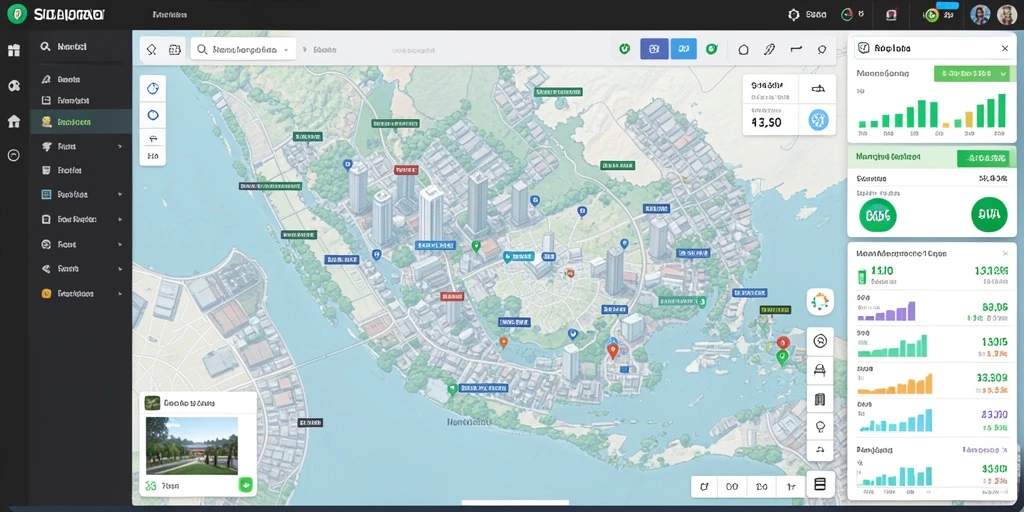Viewport: 1024px width, 512px height.
Task: Click the car icon on map's right toolstrip
Action: tap(820, 370)
